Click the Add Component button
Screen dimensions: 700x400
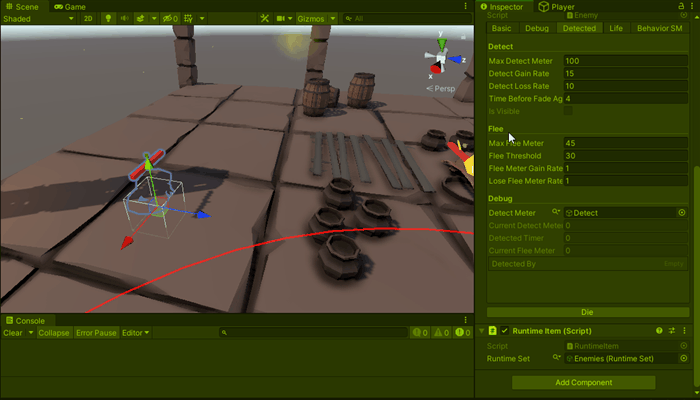[583, 383]
